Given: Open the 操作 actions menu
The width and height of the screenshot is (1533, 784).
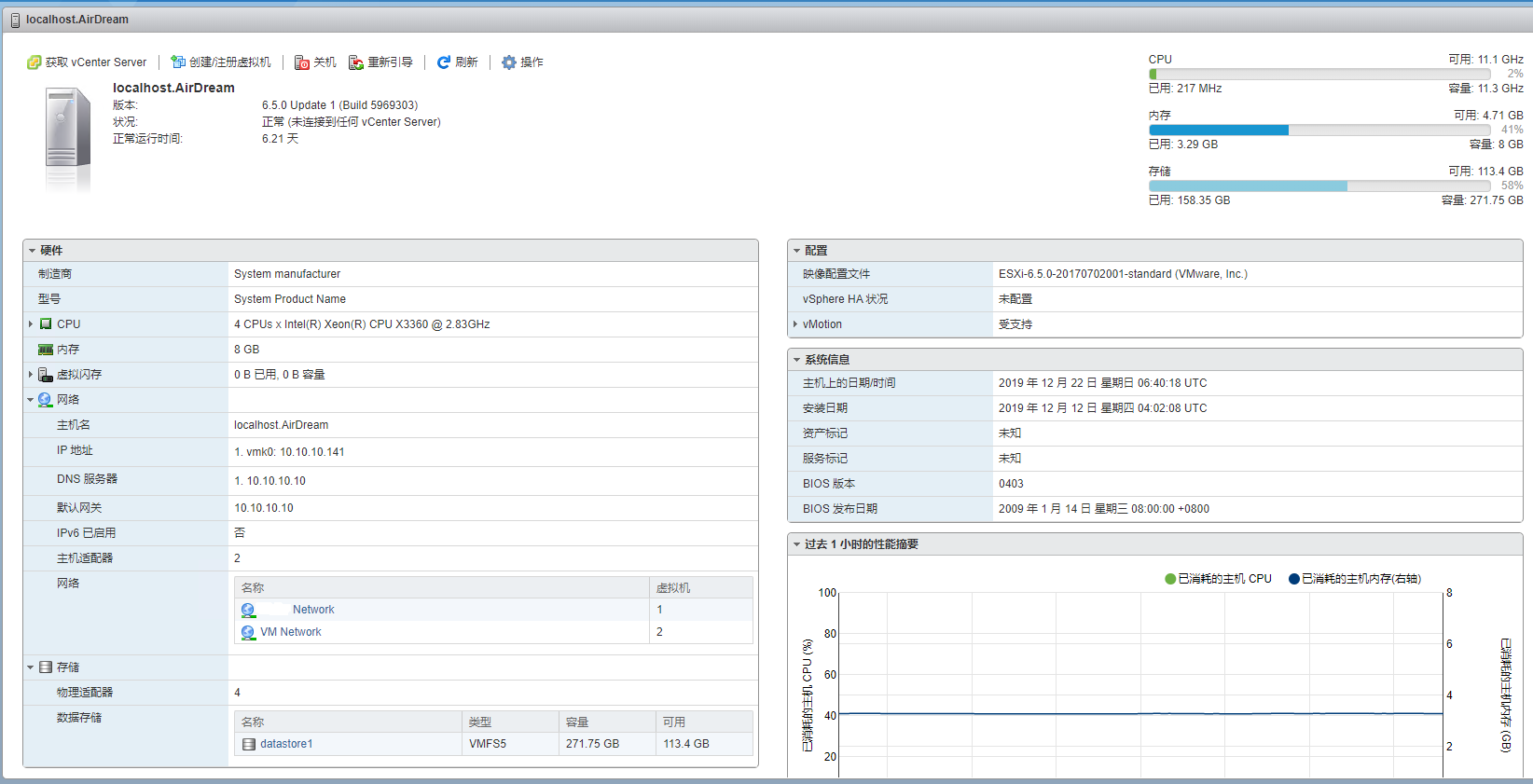Looking at the screenshot, I should point(522,62).
